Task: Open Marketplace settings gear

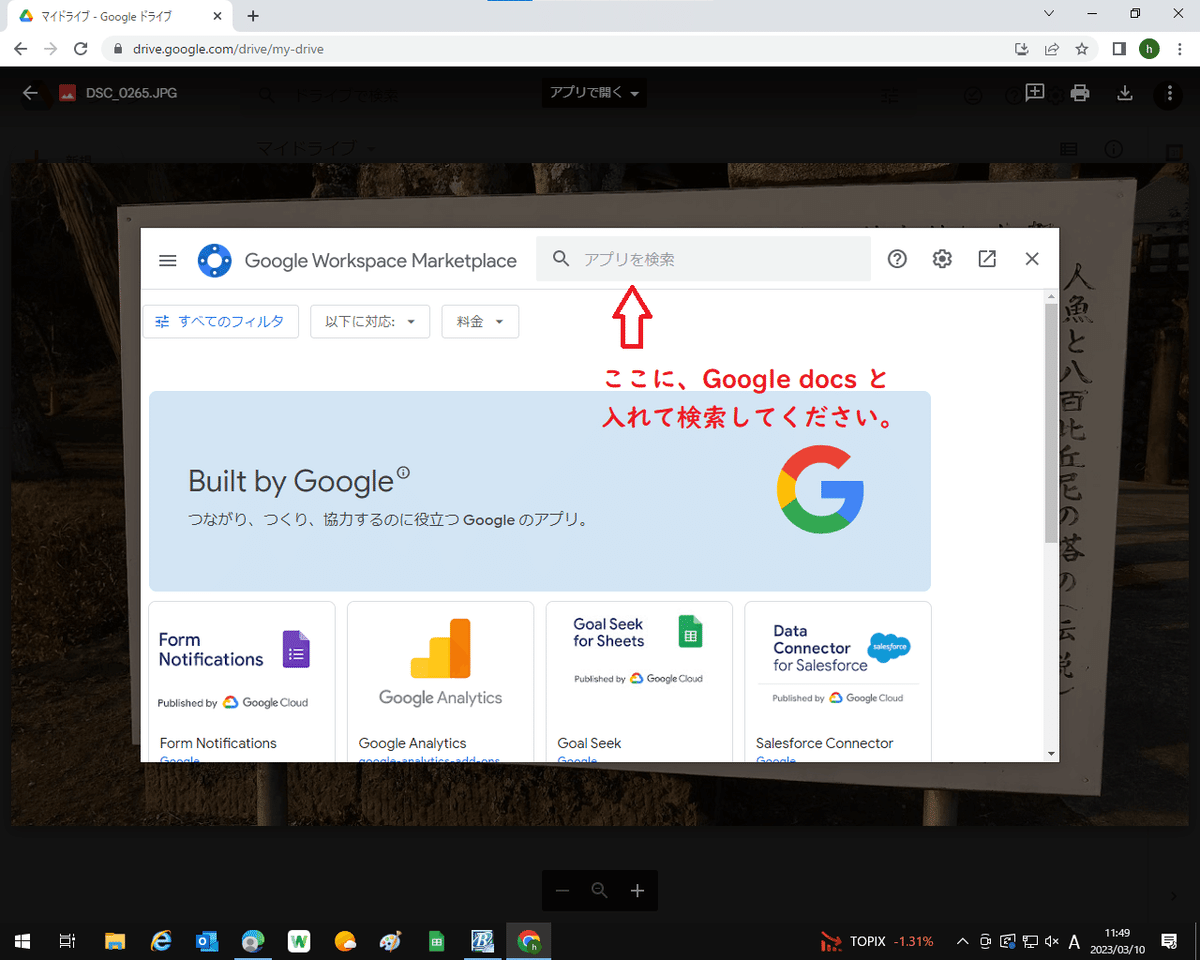Action: pyautogui.click(x=942, y=259)
